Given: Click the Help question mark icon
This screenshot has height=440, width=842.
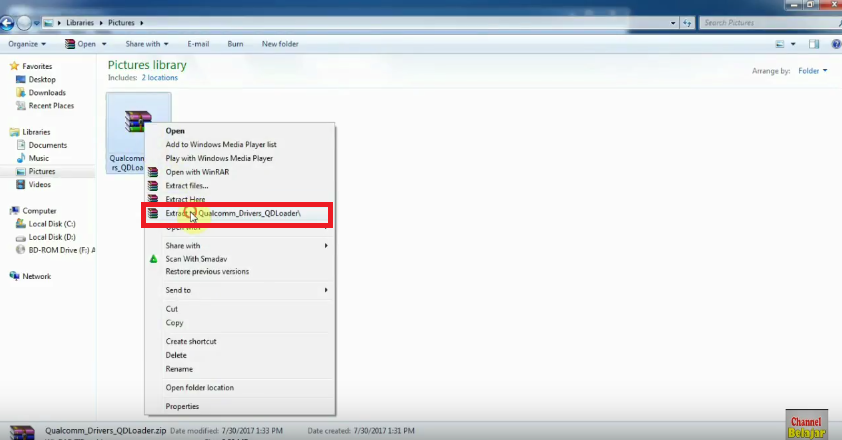Looking at the screenshot, I should click(837, 44).
